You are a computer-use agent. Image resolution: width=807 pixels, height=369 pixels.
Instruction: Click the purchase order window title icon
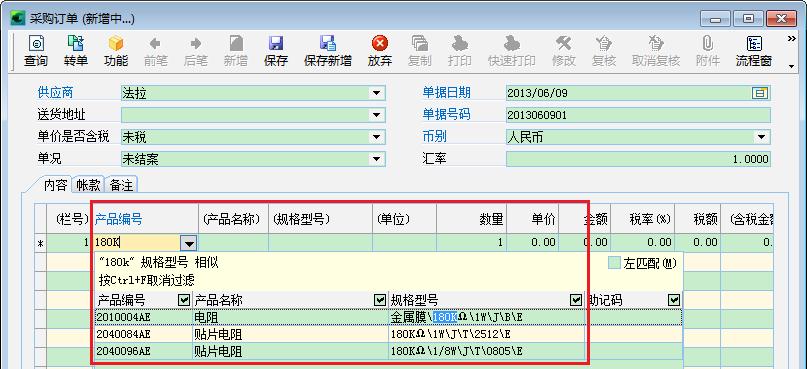point(17,19)
